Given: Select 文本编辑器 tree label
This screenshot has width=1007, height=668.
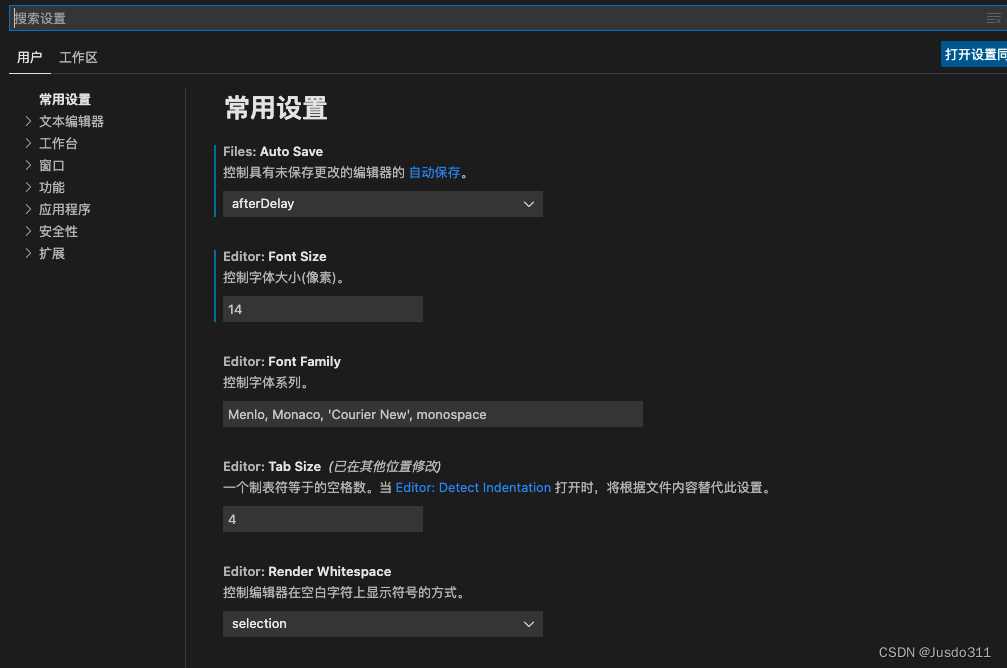Looking at the screenshot, I should 71,121.
